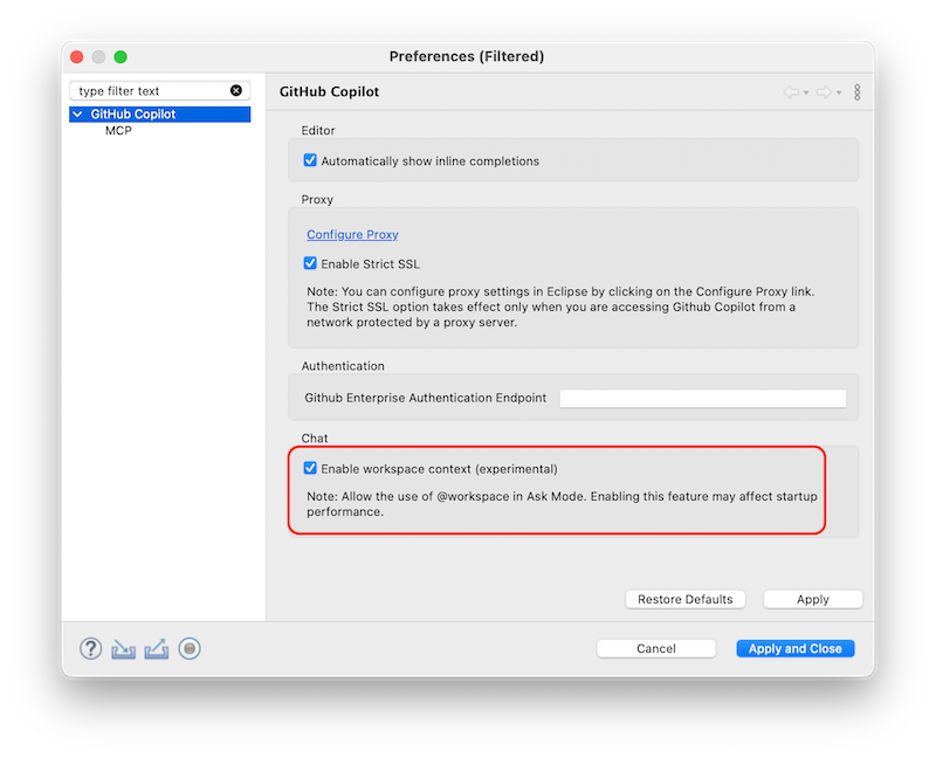Toggle the Enable Strict SSL checkbox
The height and width of the screenshot is (758, 936).
click(x=310, y=263)
